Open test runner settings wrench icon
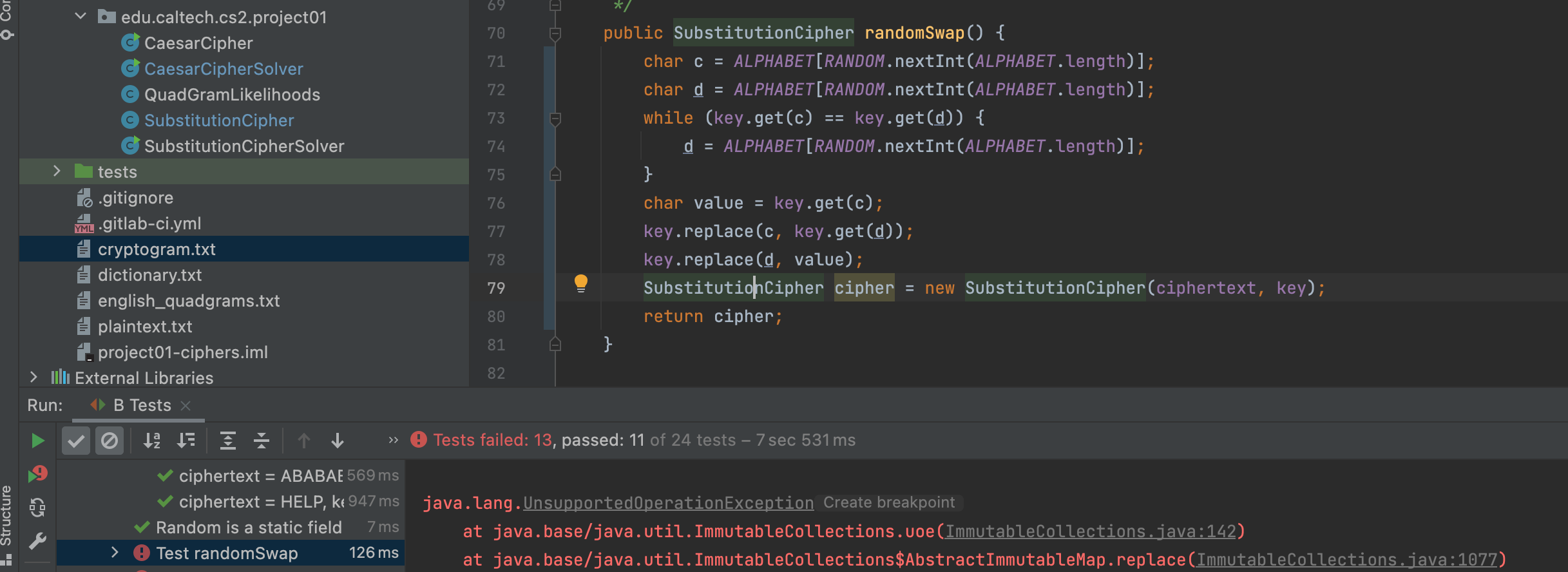Screen dimensions: 1568x572 (37, 540)
